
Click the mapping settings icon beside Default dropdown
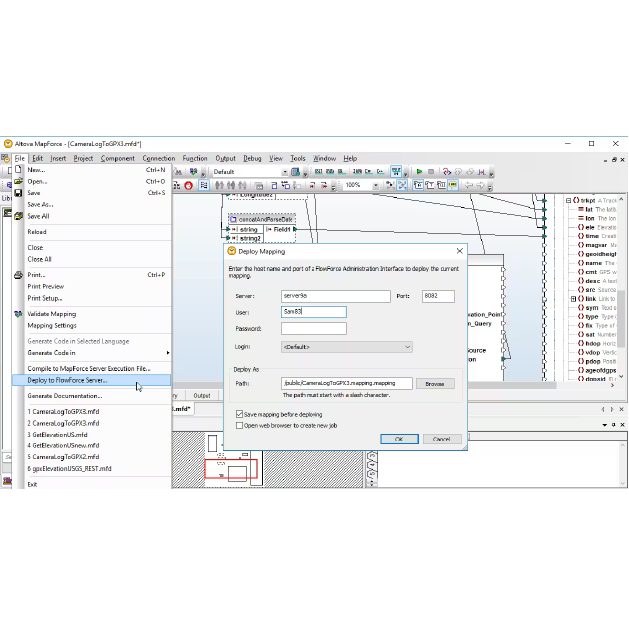(296, 172)
